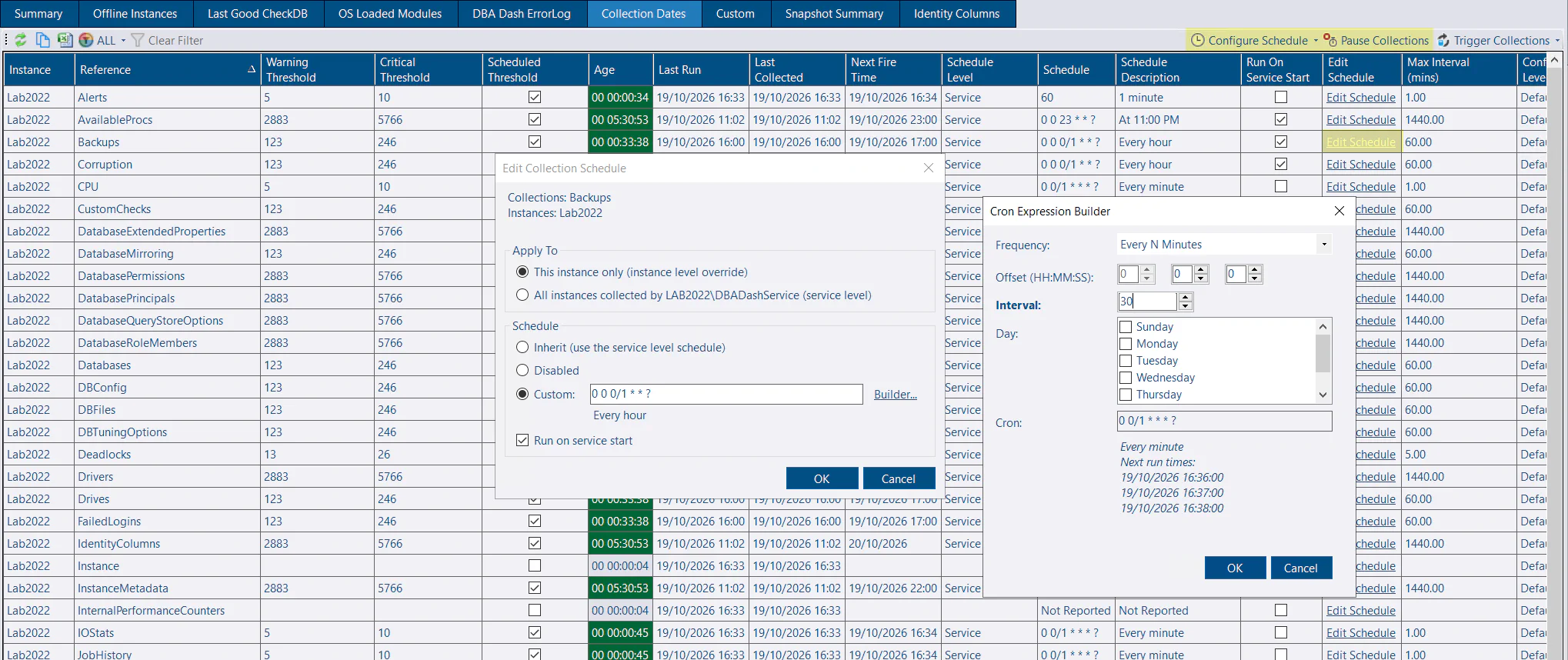This screenshot has height=660, width=1568.
Task: Toggle Run On Service Start for AvailableProcs
Action: click(1281, 119)
